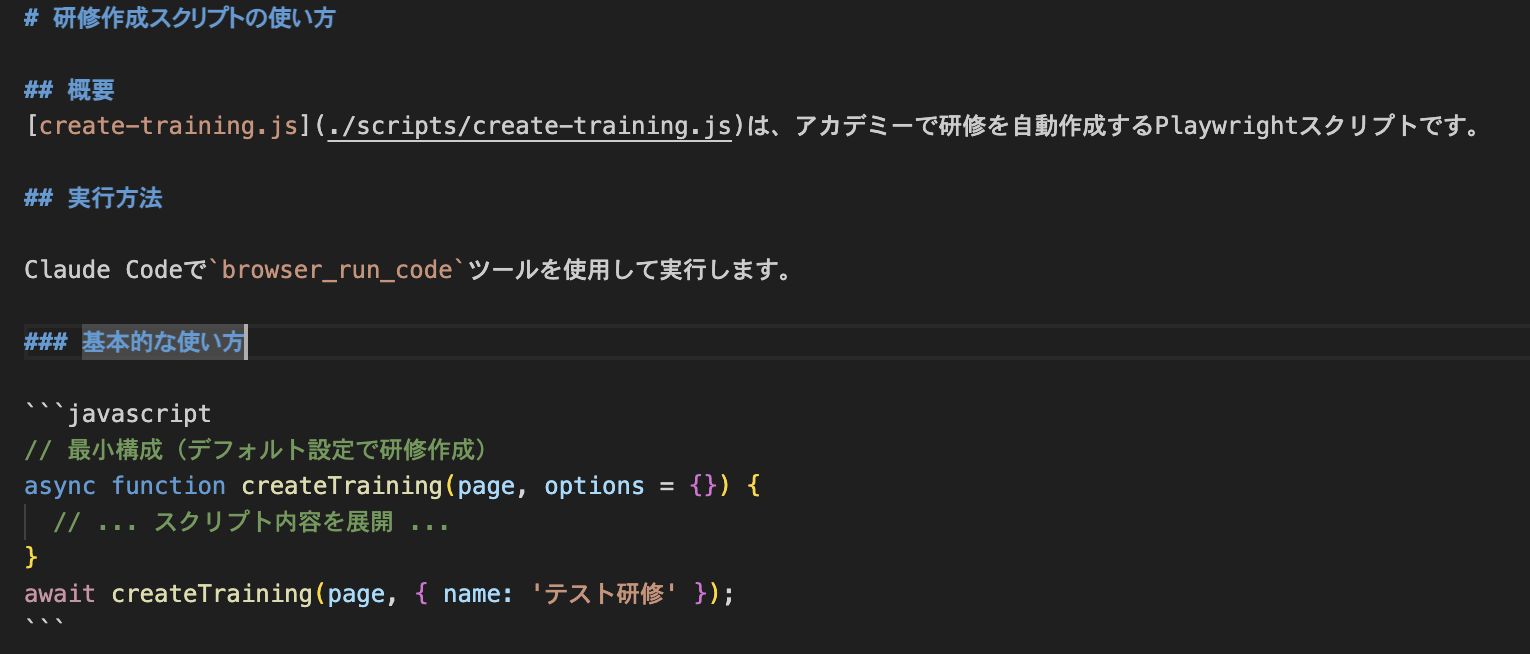Viewport: 1530px width, 654px height.
Task: Click the text アカデミーで研修を自動作成するPlaywrightスクリプトです
Action: [1129, 126]
